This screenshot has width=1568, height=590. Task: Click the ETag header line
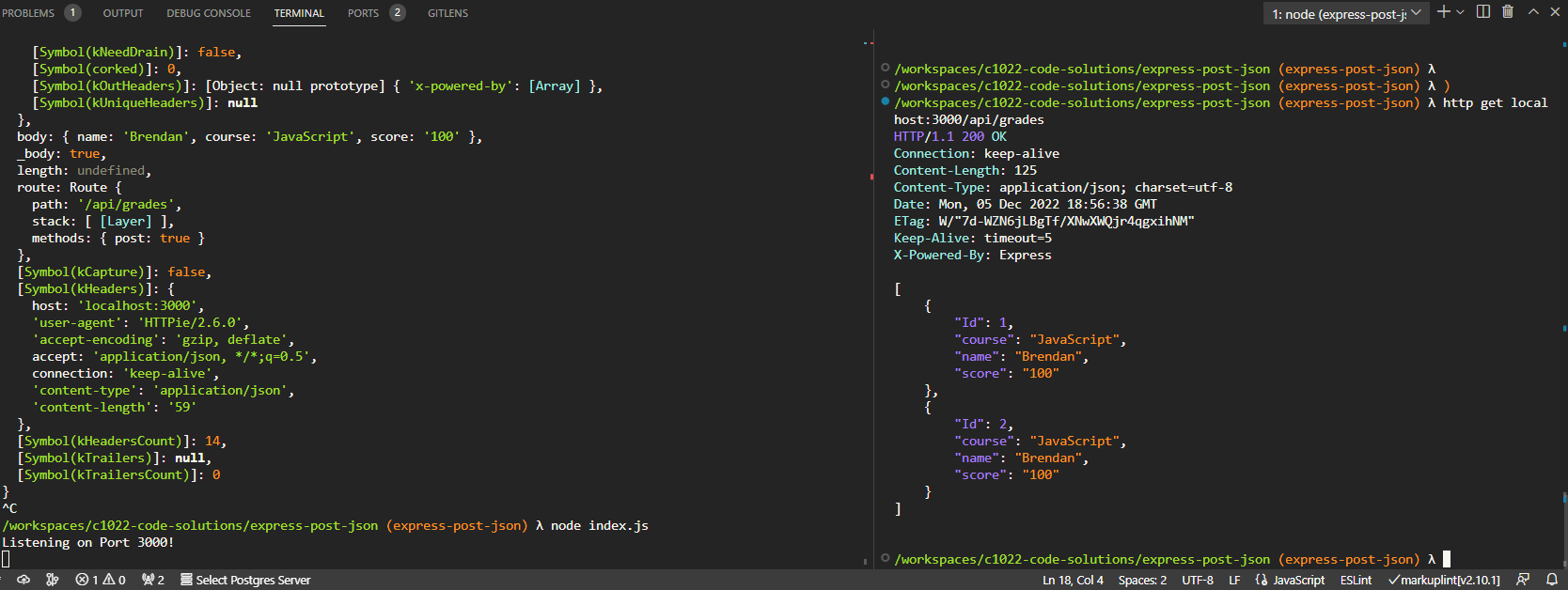click(1043, 221)
